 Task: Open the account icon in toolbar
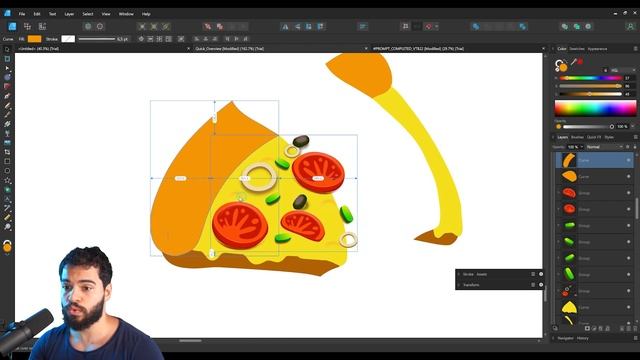[x=630, y=27]
